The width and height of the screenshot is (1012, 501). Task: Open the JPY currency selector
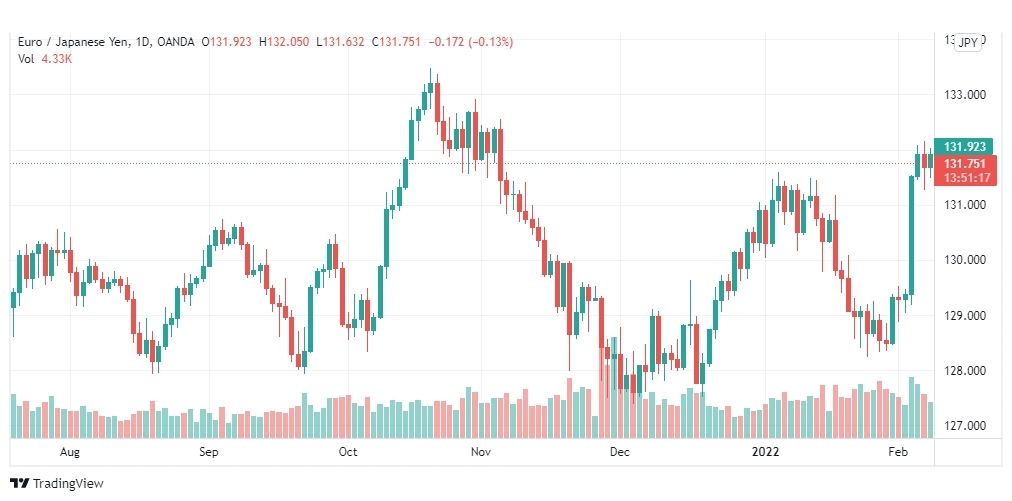coord(967,43)
